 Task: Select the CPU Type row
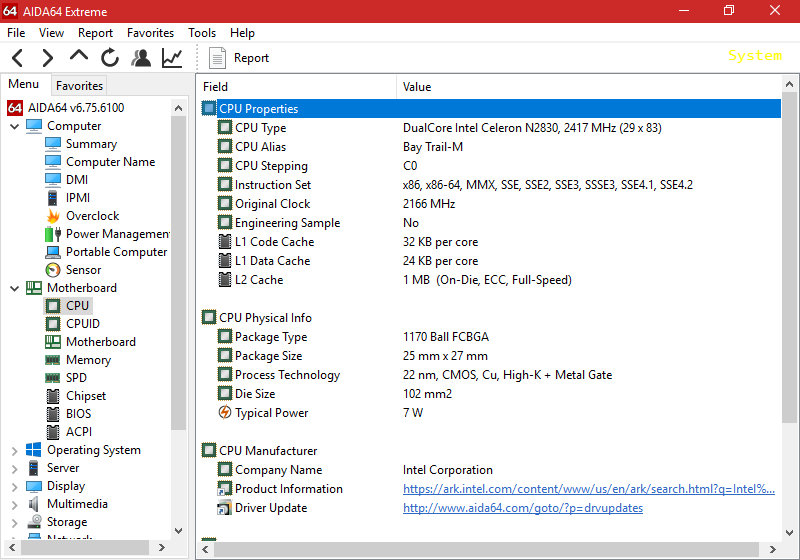coord(491,128)
